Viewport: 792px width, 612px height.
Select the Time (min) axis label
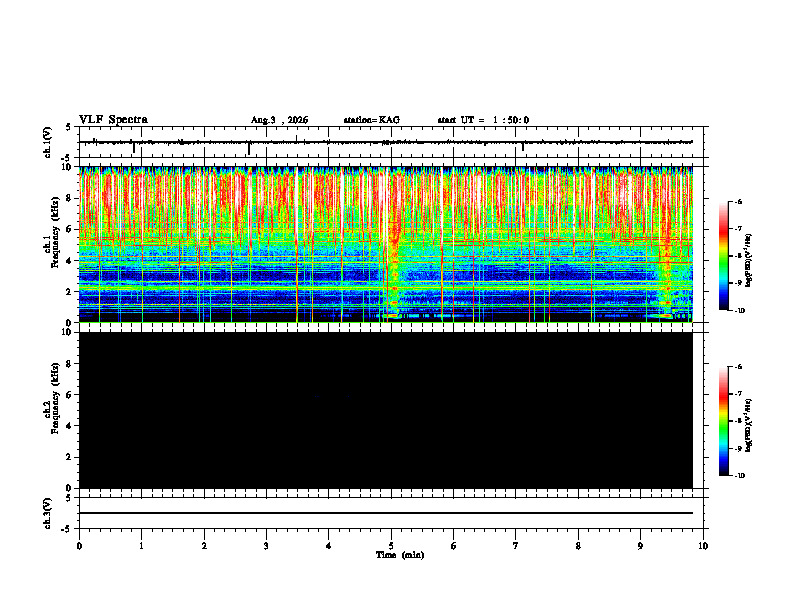click(400, 555)
